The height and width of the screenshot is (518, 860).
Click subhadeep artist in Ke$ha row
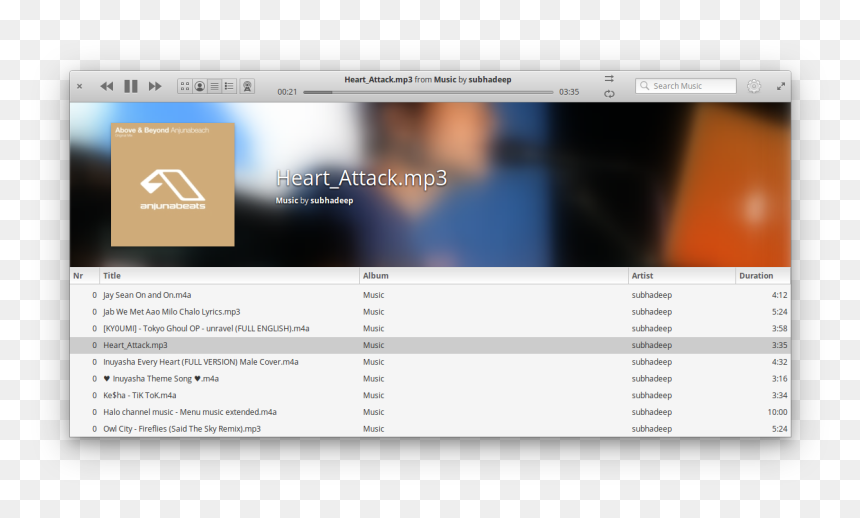[x=652, y=395]
